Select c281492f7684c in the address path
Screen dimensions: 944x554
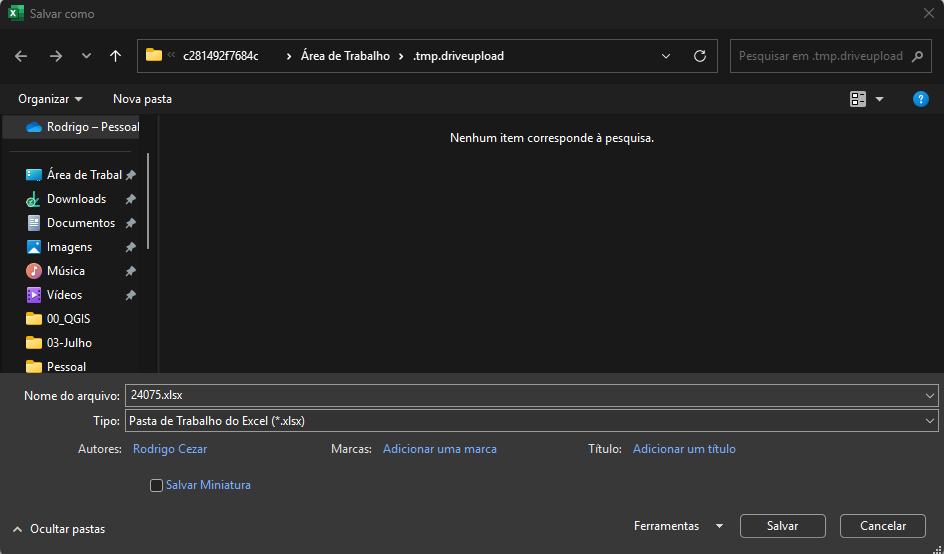point(221,56)
